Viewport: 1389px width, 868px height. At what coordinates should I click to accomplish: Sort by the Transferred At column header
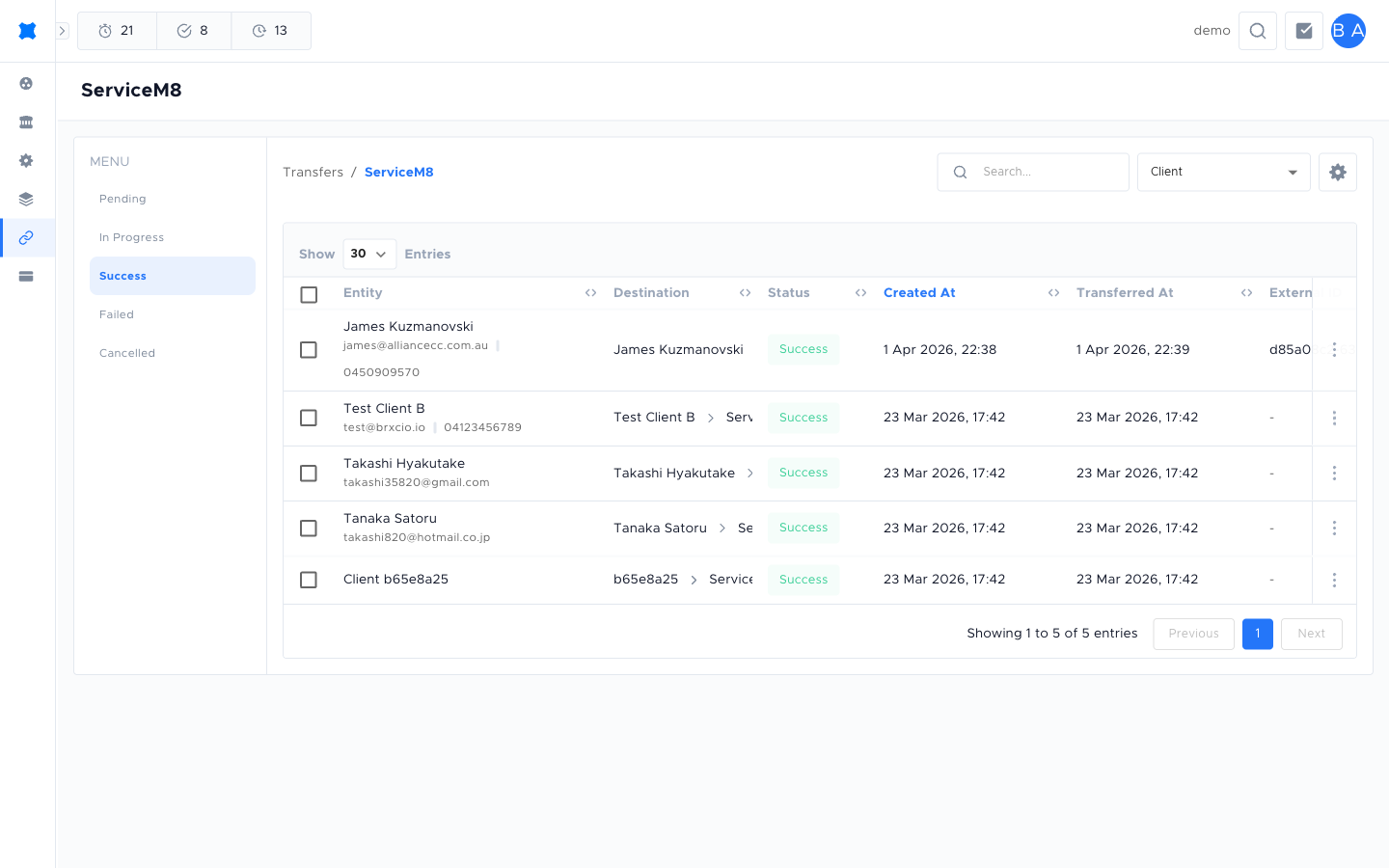pyautogui.click(x=1125, y=293)
